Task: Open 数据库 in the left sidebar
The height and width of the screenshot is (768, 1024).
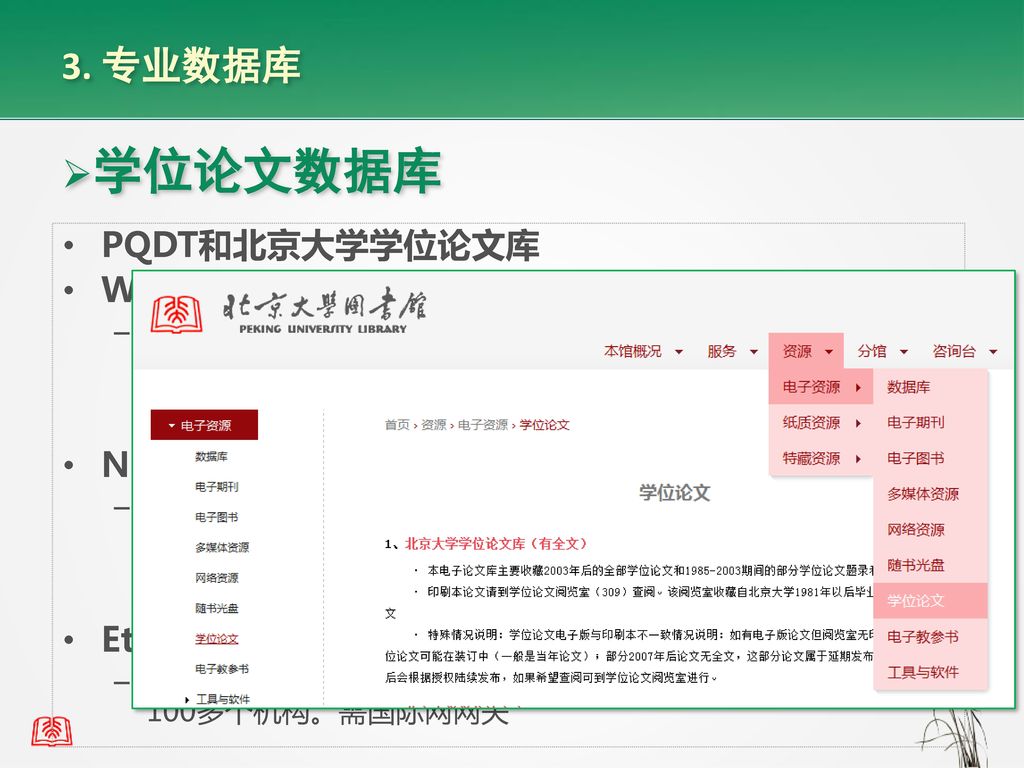Action: tap(212, 456)
